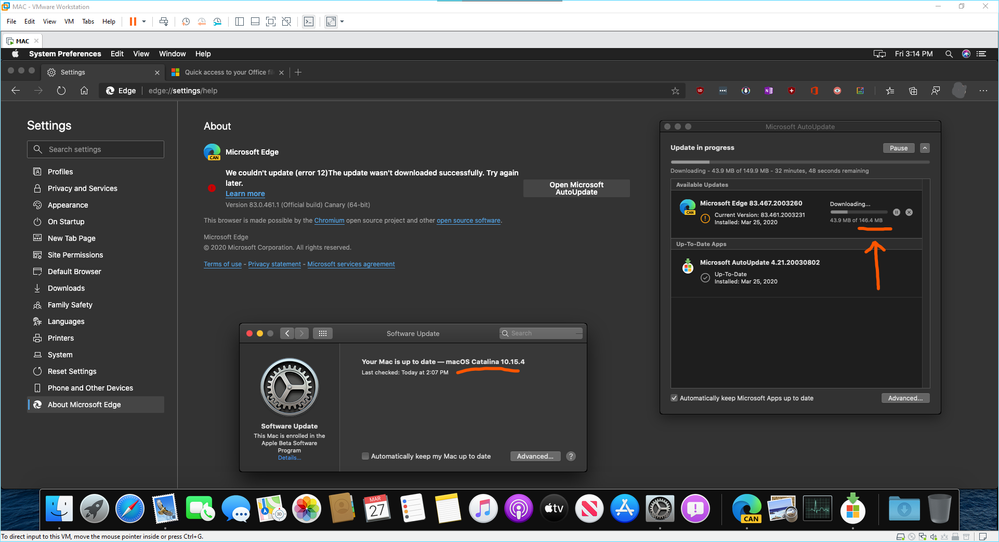The height and width of the screenshot is (542, 999).
Task: Open Microsoft services agreement link
Action: (351, 264)
